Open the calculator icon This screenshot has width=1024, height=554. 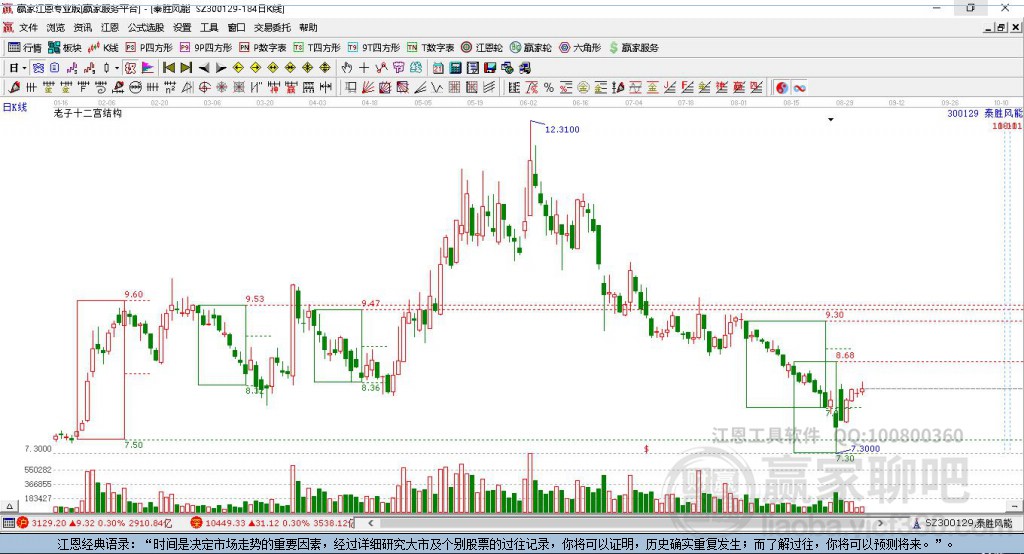pos(455,68)
